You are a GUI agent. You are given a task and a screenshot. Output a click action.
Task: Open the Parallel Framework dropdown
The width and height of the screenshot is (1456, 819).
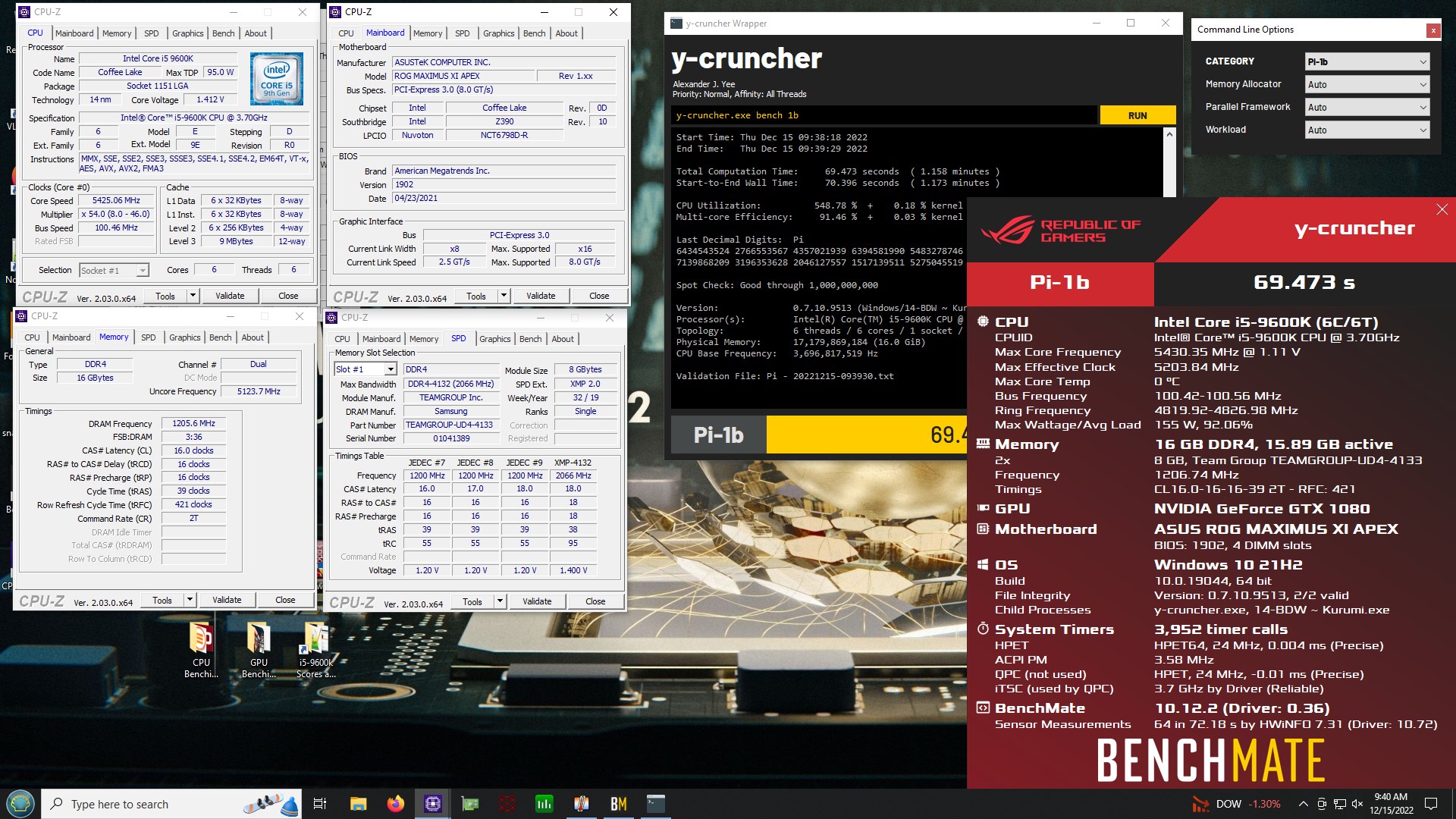coord(1367,107)
